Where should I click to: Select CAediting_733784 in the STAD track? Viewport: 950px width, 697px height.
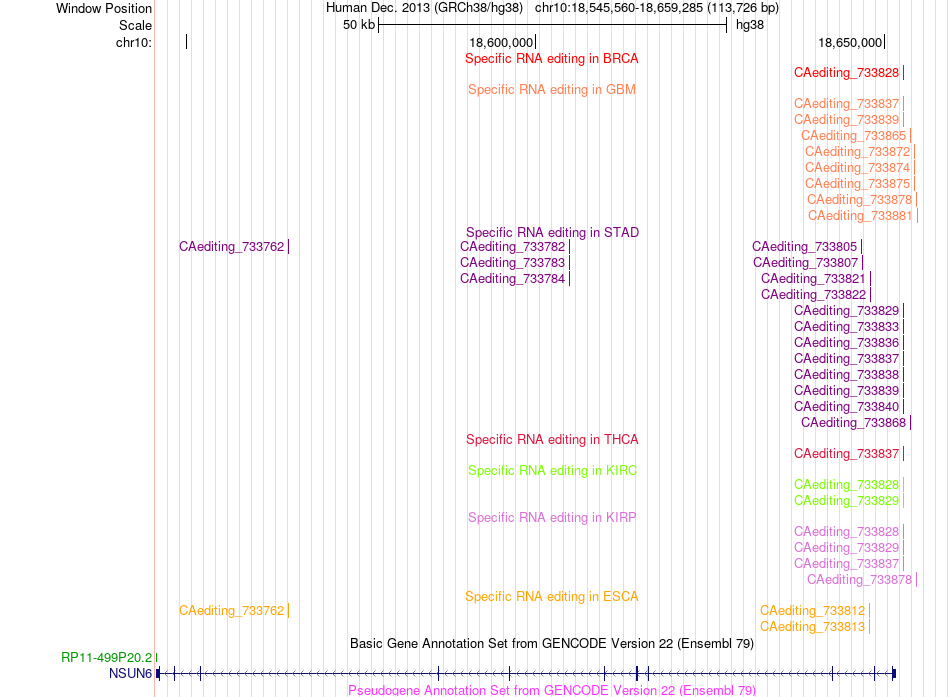(x=513, y=279)
